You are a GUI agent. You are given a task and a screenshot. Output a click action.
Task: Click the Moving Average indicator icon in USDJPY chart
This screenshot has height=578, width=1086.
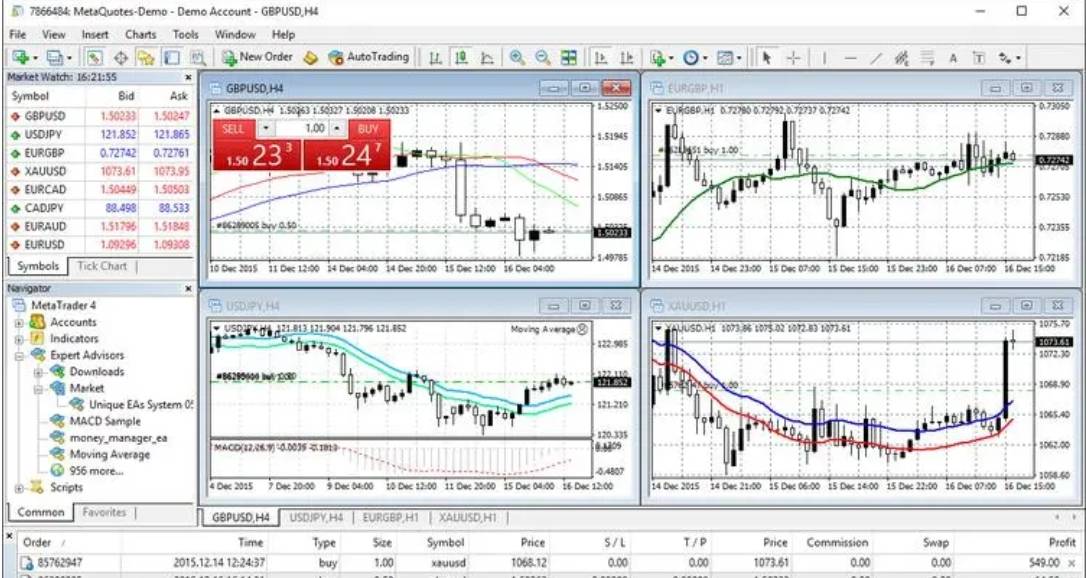pyautogui.click(x=582, y=329)
